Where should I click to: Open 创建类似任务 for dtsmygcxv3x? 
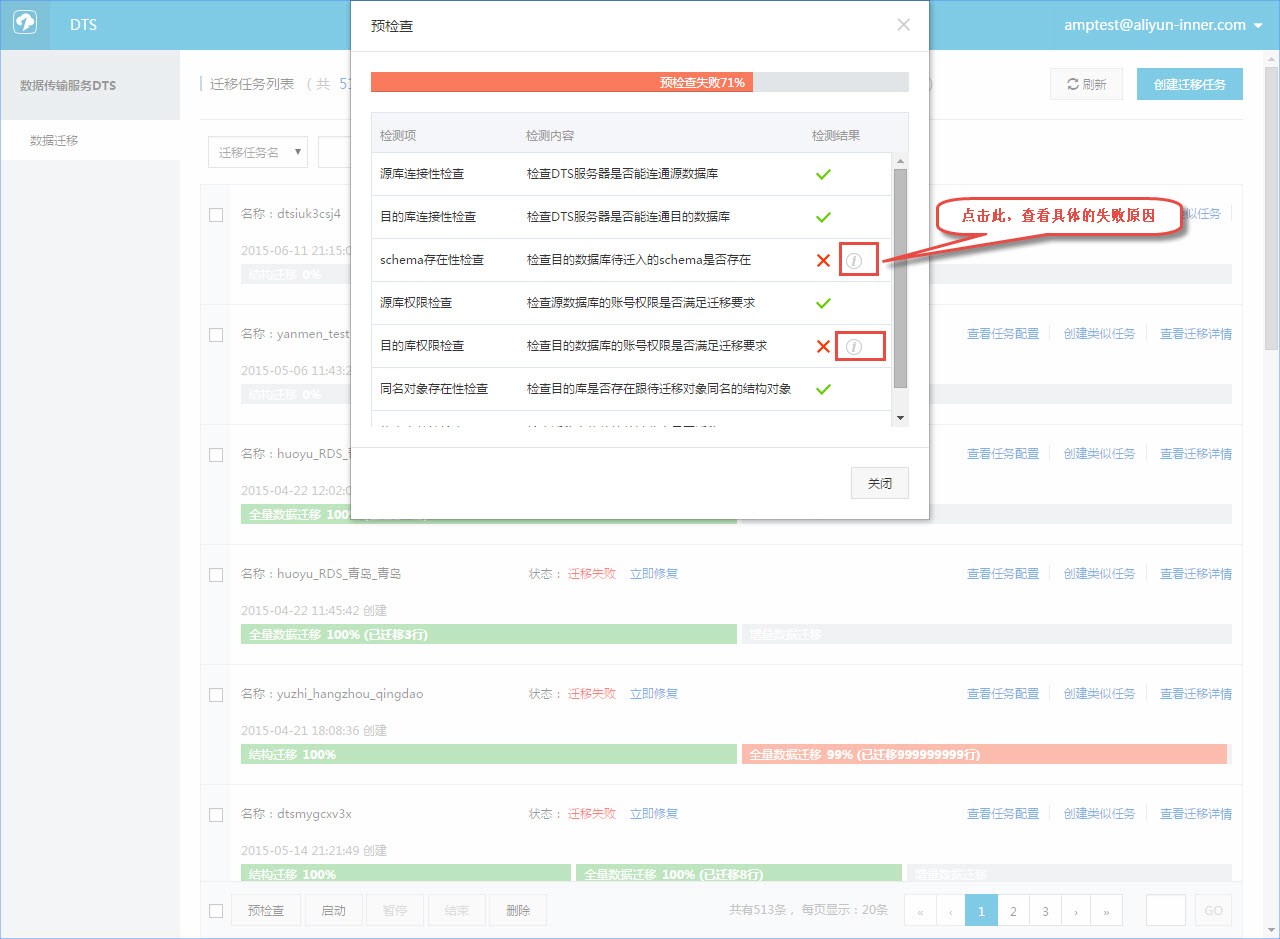point(1100,814)
